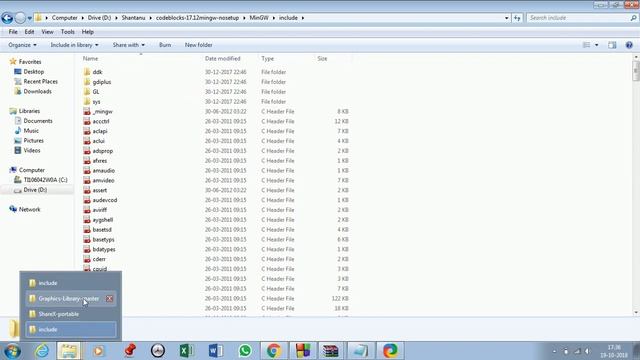Select the accctrl header file
Image resolution: width=640 pixels, height=360 pixels.
click(101, 121)
